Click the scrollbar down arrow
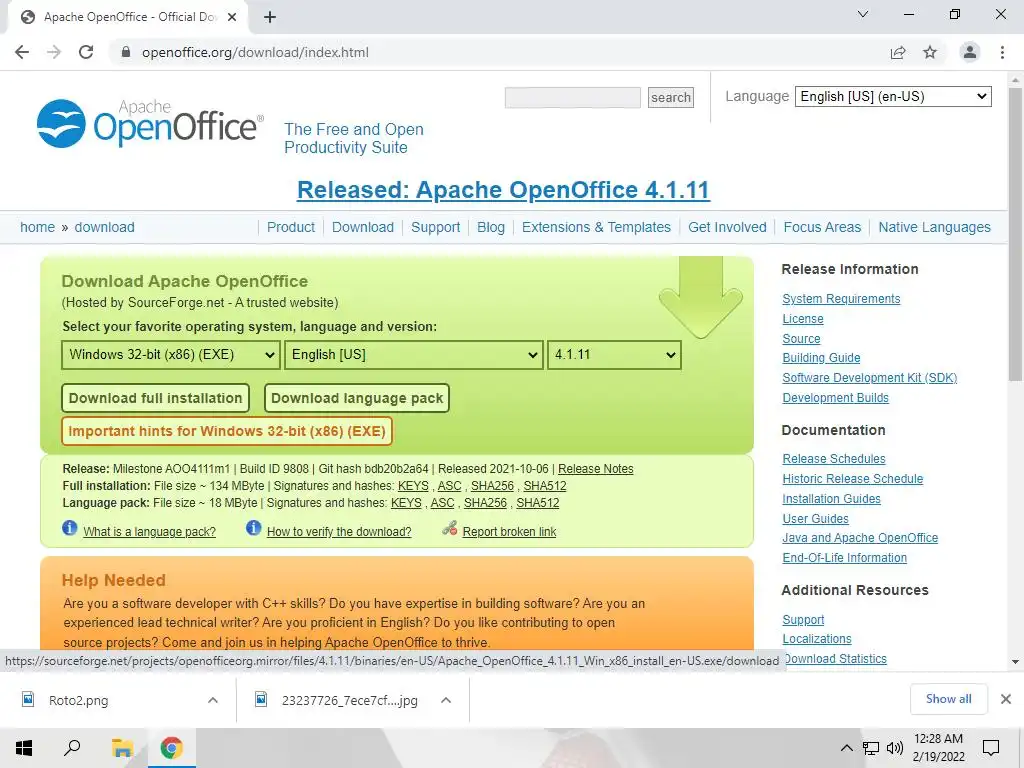The image size is (1024, 768). pos(1015,662)
